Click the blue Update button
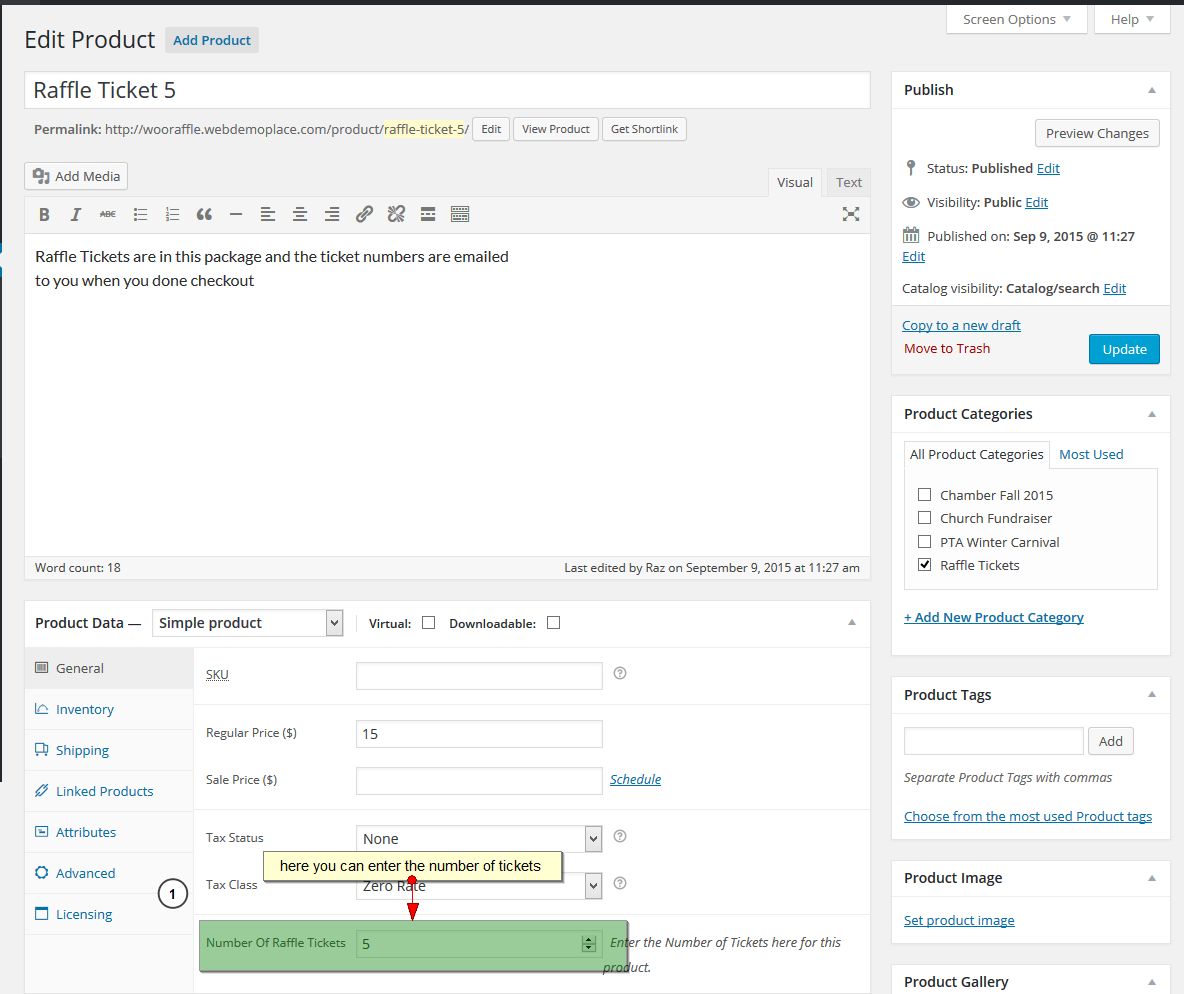 click(1124, 349)
